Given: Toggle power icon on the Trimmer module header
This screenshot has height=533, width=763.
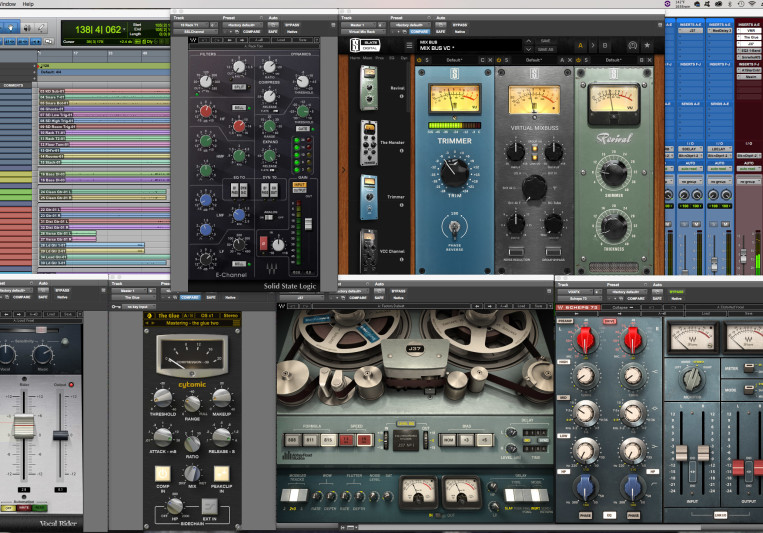Looking at the screenshot, I should click(x=419, y=60).
